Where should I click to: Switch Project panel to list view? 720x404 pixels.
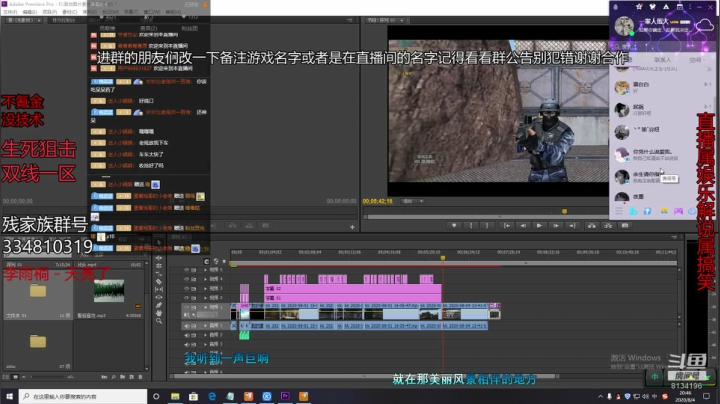(x=6, y=377)
